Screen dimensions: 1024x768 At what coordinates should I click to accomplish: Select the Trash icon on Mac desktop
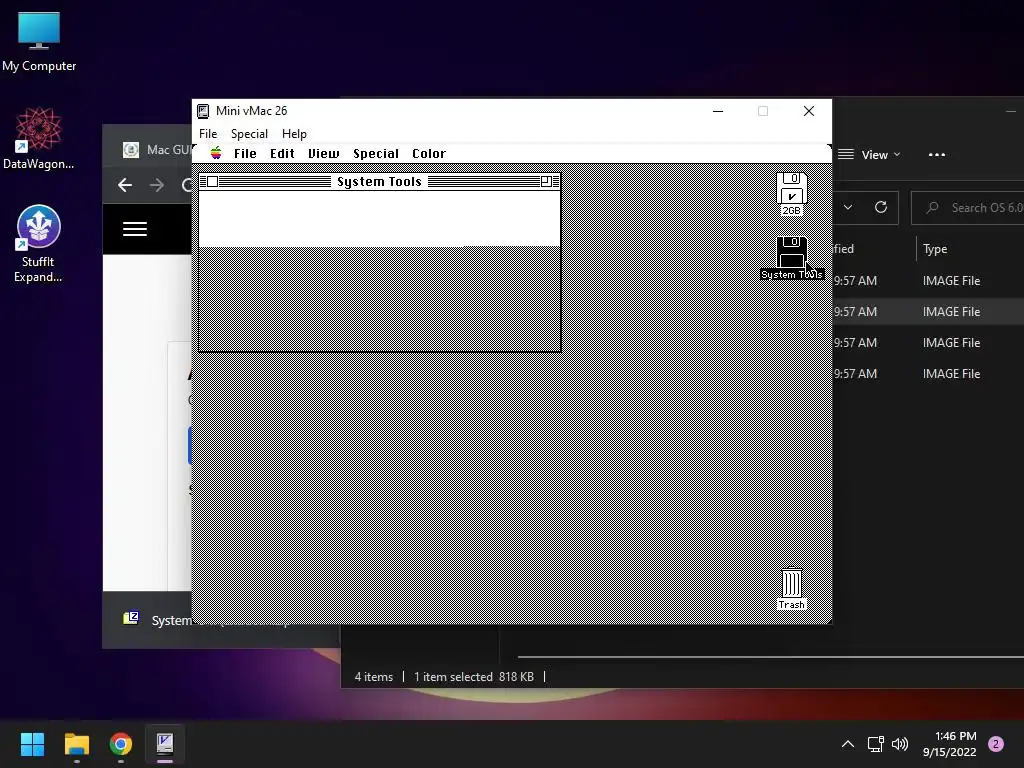[x=792, y=588]
